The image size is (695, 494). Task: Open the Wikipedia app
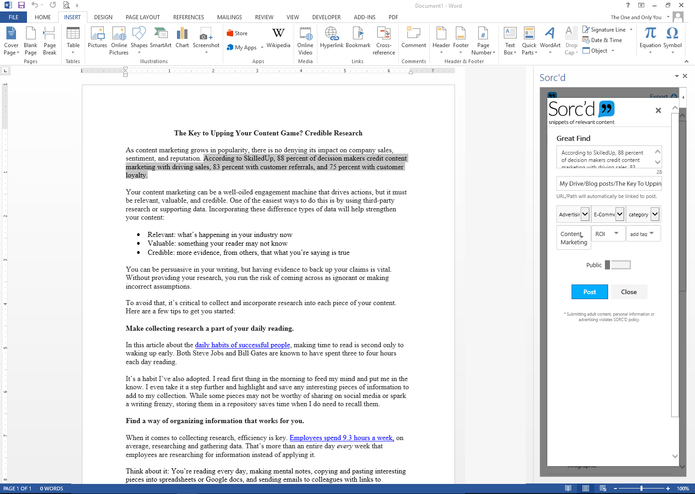(x=278, y=38)
